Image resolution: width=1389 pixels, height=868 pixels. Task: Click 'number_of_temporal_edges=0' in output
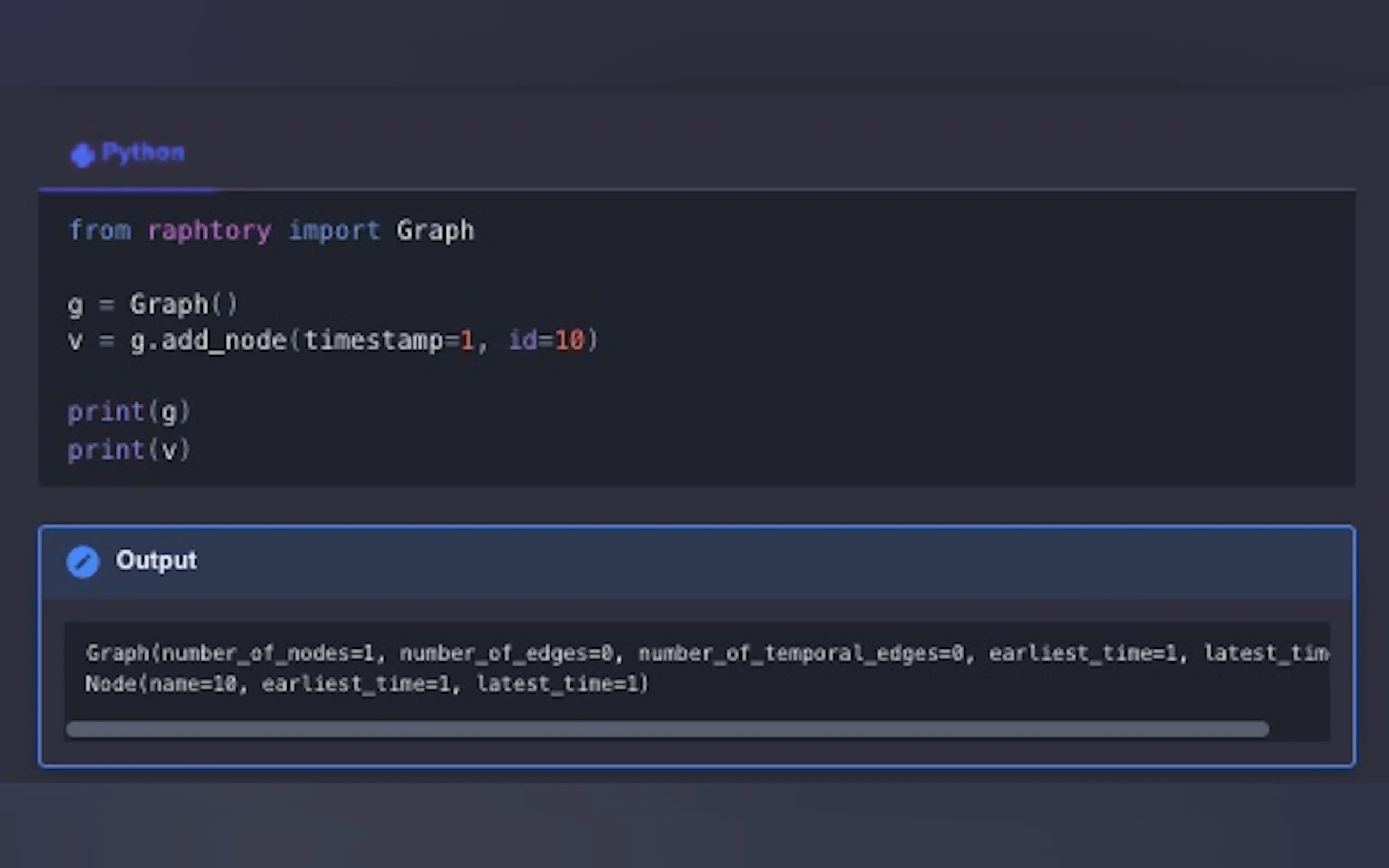802,653
